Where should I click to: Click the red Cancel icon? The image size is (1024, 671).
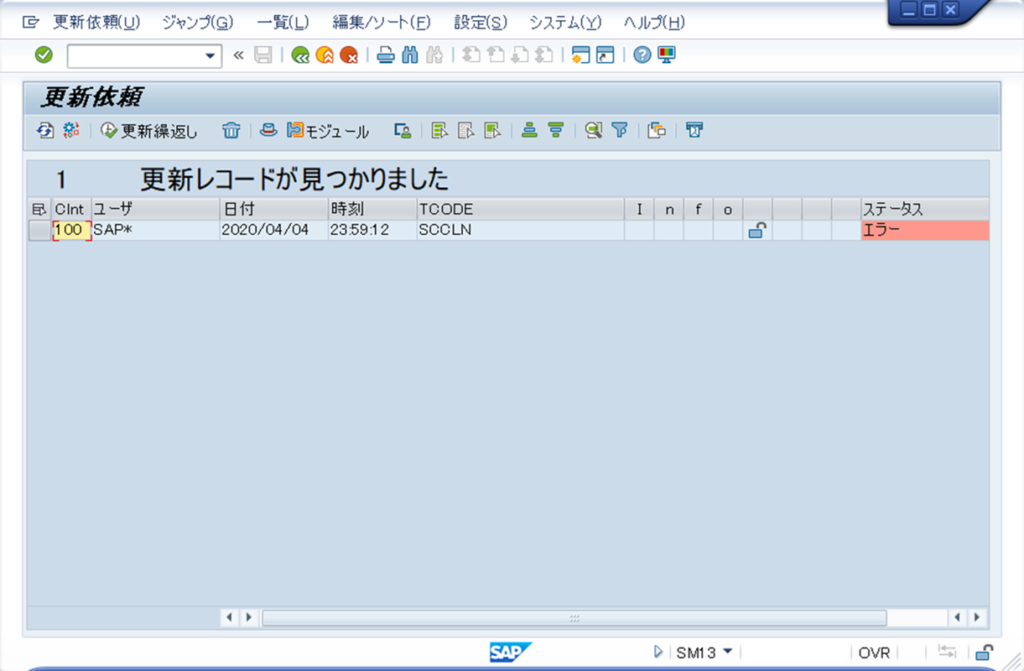coord(349,55)
